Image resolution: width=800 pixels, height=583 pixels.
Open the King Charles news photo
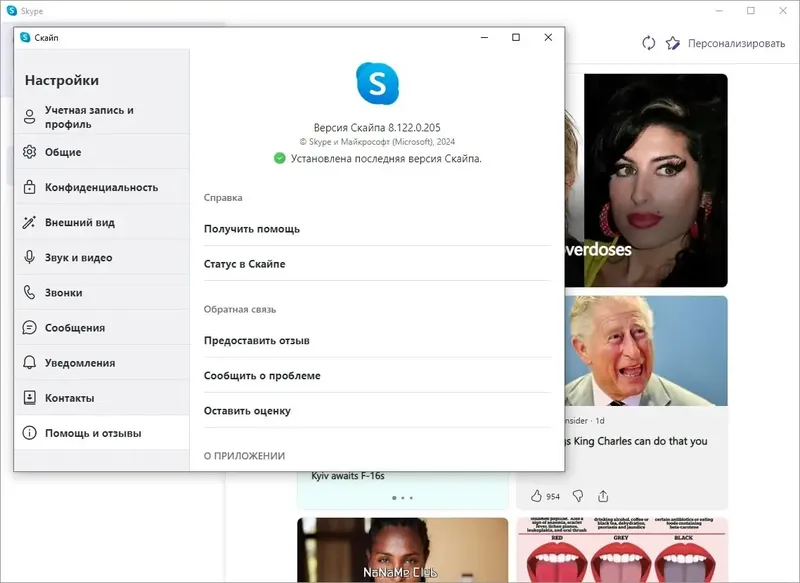[646, 351]
